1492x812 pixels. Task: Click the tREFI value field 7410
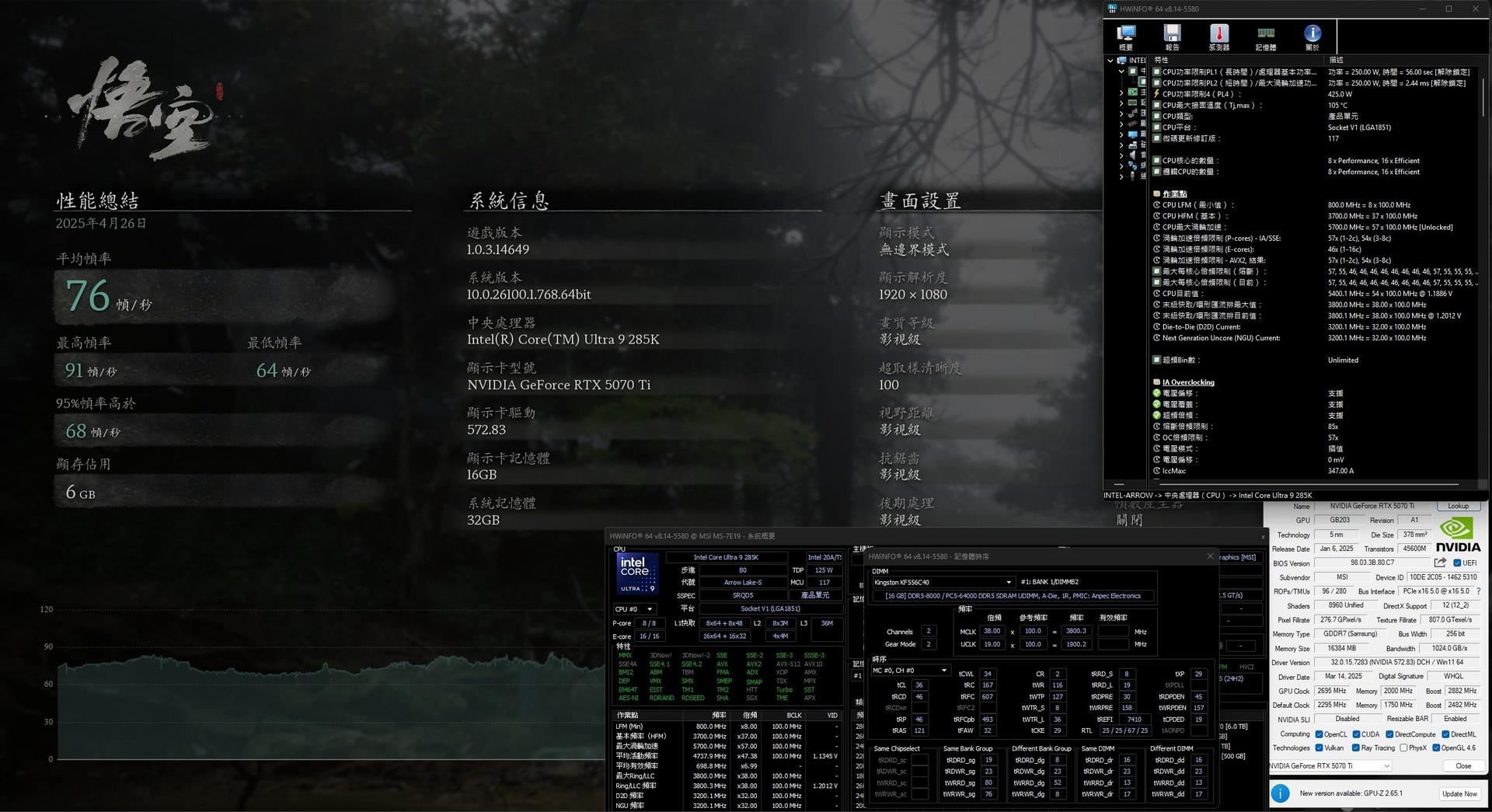[1135, 720]
